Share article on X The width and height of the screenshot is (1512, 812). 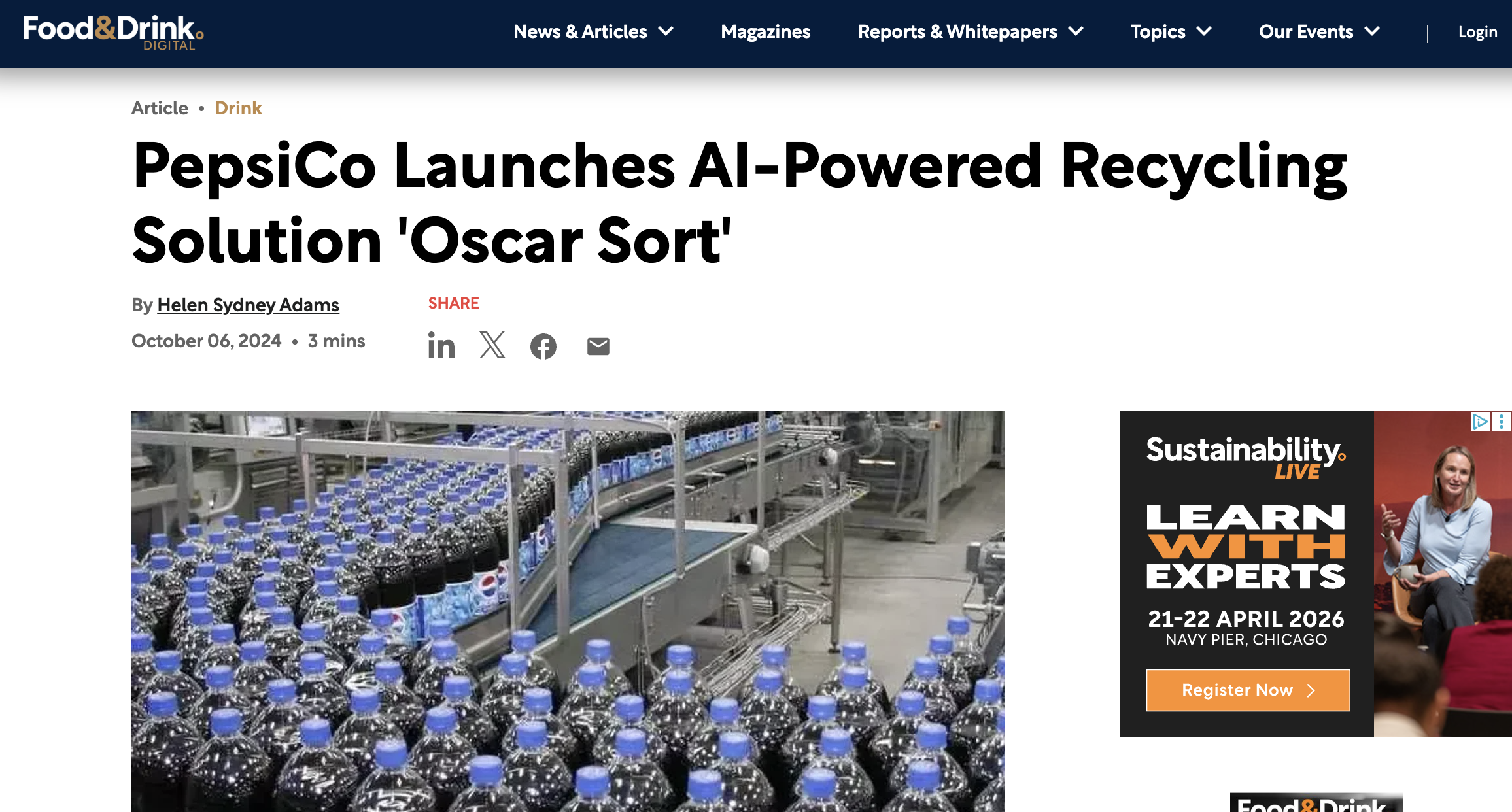[492, 345]
